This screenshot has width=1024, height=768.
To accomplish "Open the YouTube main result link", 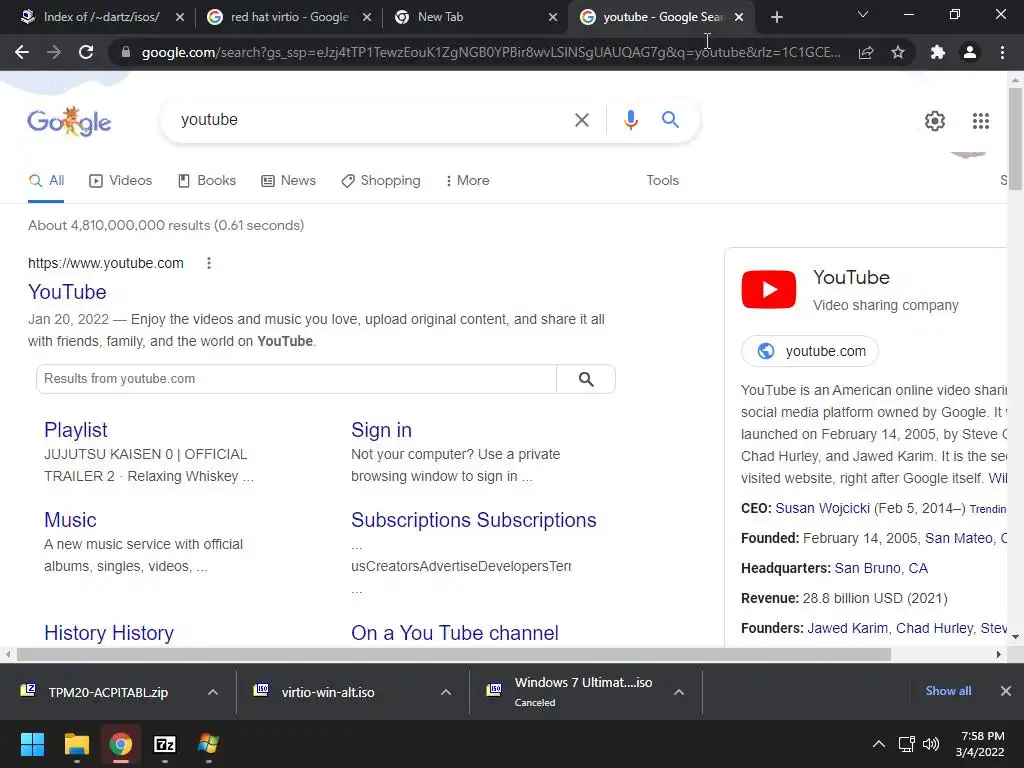I will [67, 293].
